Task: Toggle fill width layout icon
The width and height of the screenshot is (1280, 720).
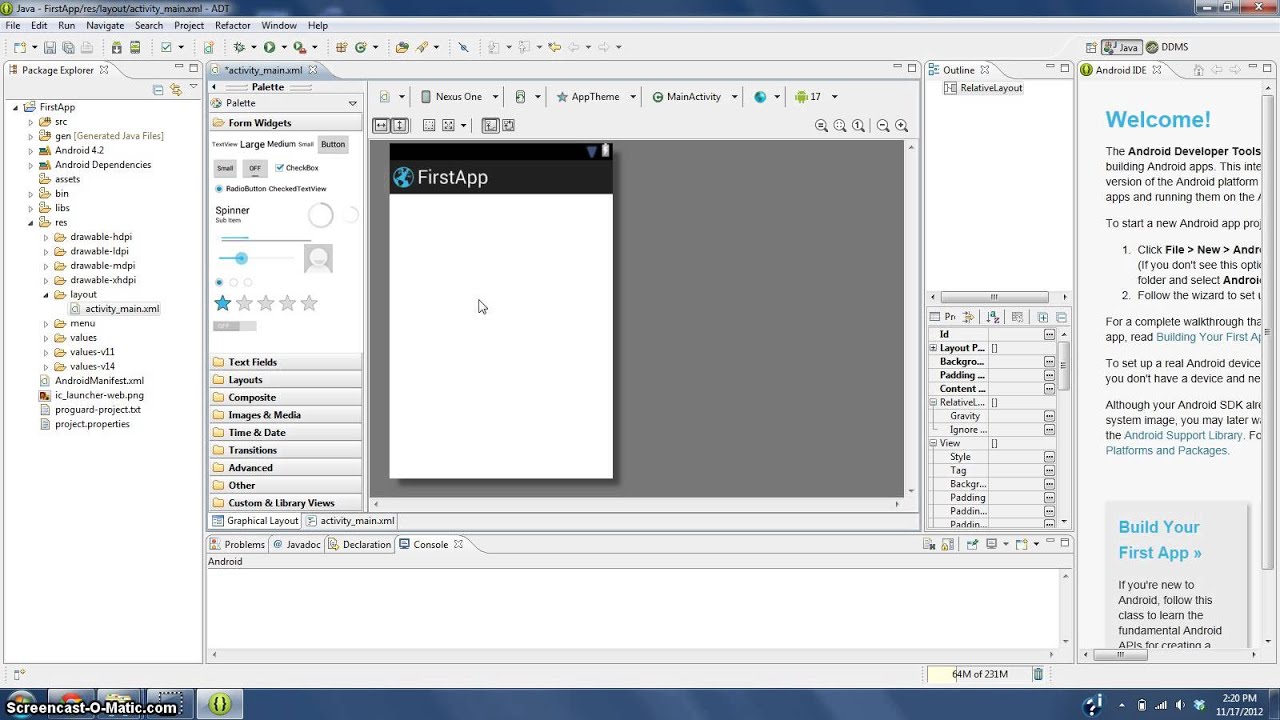Action: tap(381, 125)
